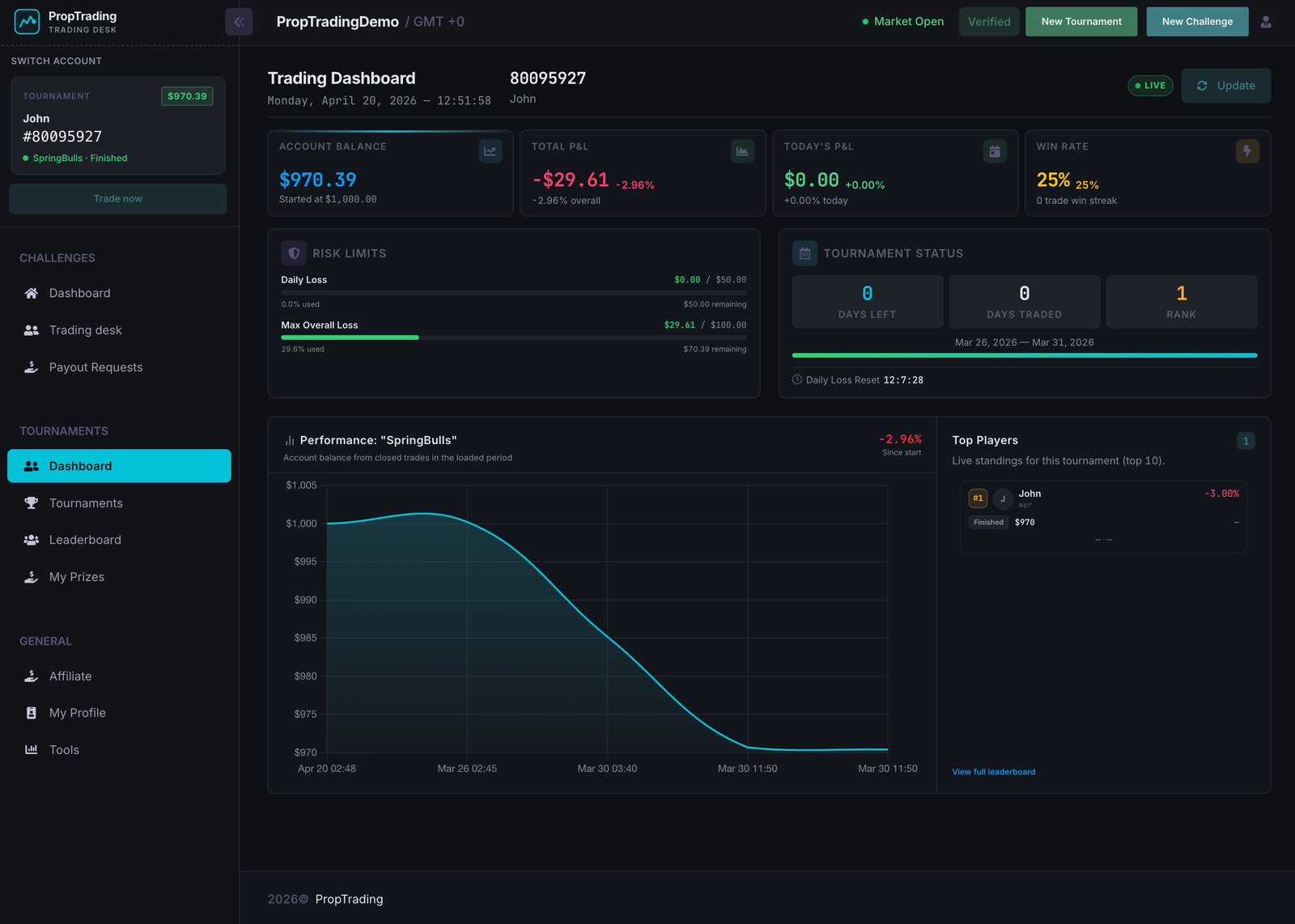Click the Win Rate lightning bolt icon

point(1247,150)
